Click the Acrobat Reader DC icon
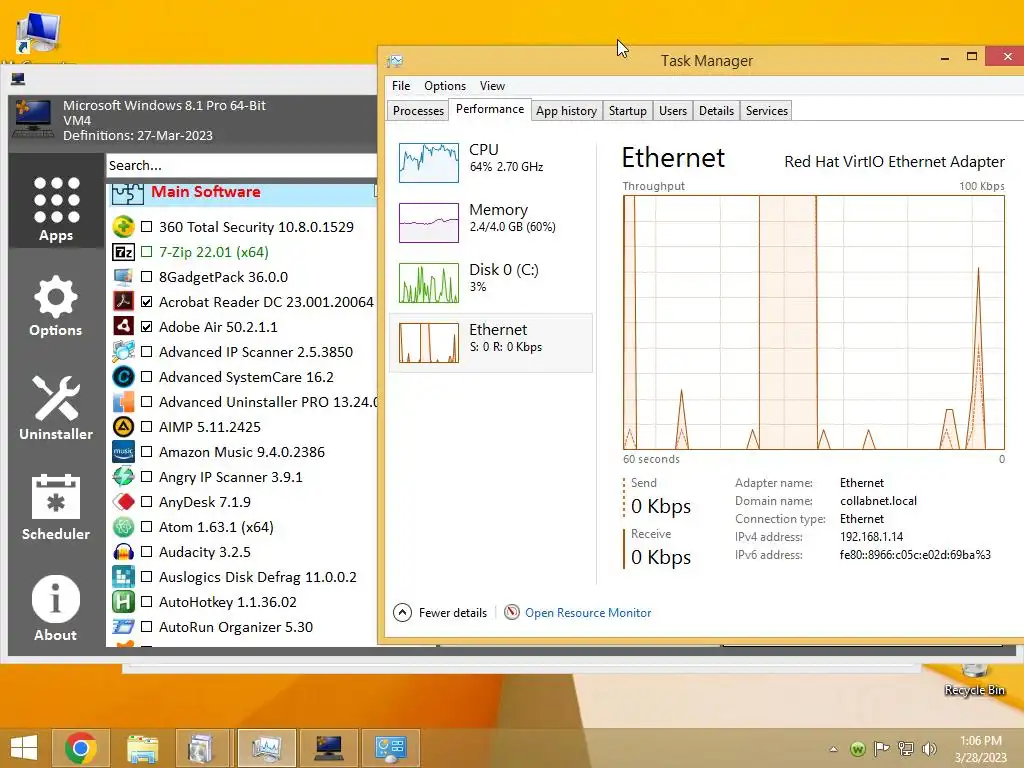1024x768 pixels. click(x=123, y=302)
